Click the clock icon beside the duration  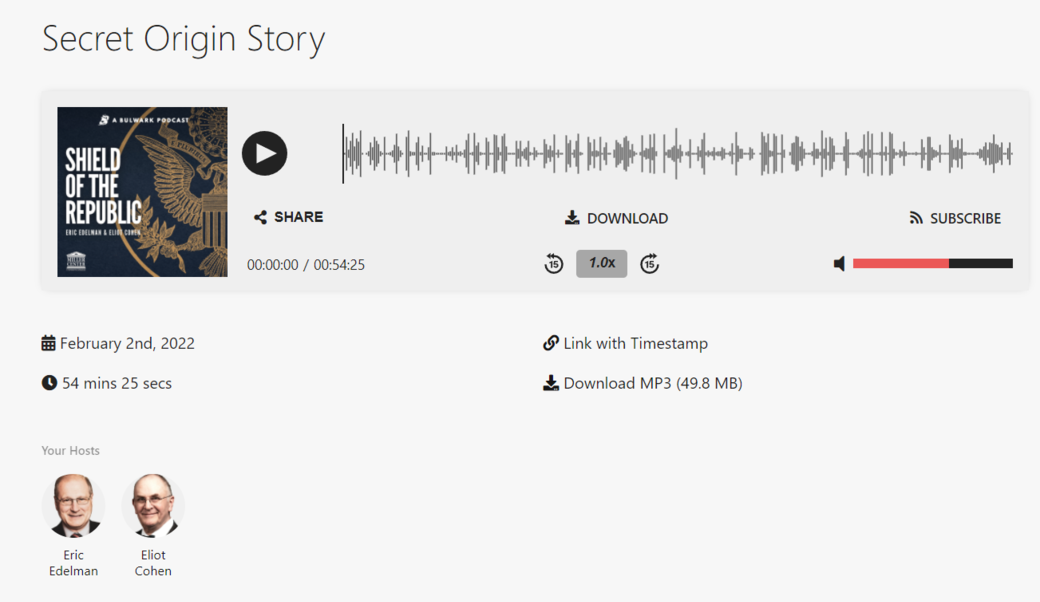(49, 383)
